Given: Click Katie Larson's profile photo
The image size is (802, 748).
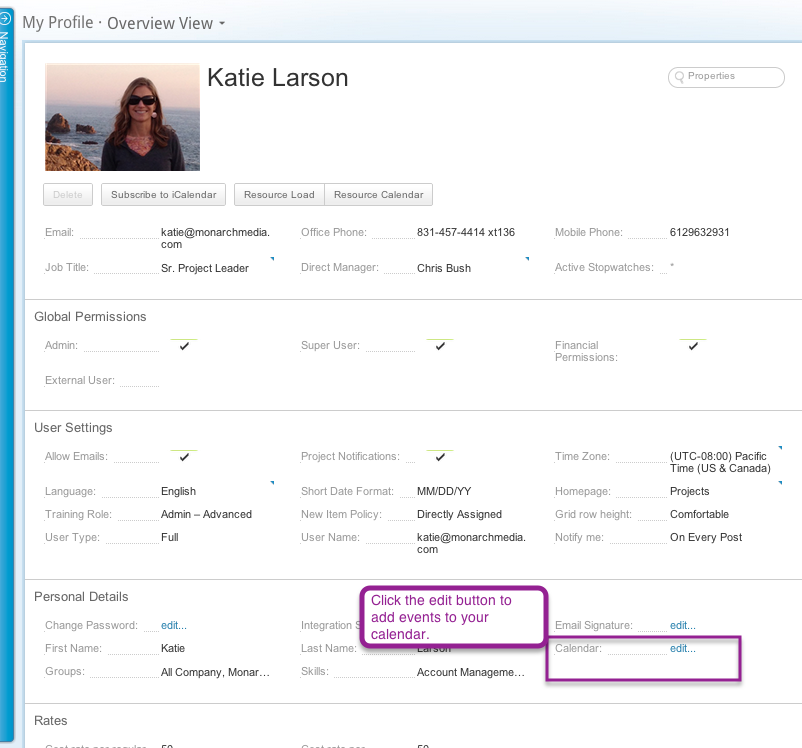Looking at the screenshot, I should pos(122,117).
